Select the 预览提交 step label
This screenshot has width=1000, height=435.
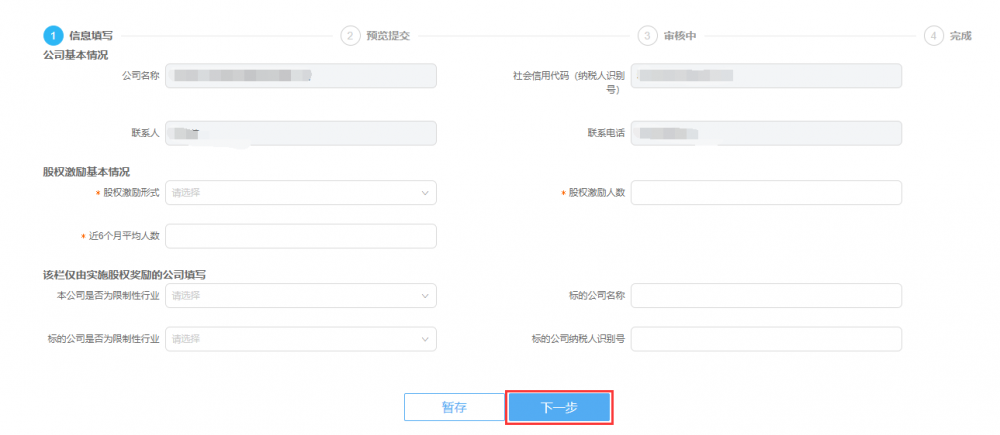tap(388, 35)
